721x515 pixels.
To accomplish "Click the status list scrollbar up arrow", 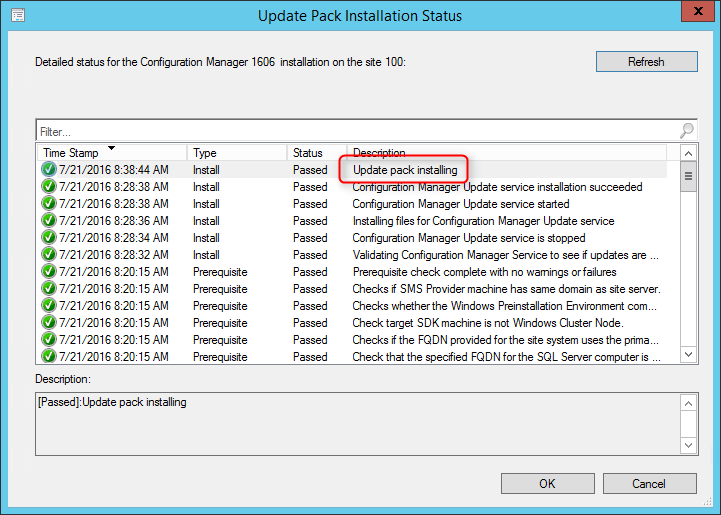I will [688, 154].
